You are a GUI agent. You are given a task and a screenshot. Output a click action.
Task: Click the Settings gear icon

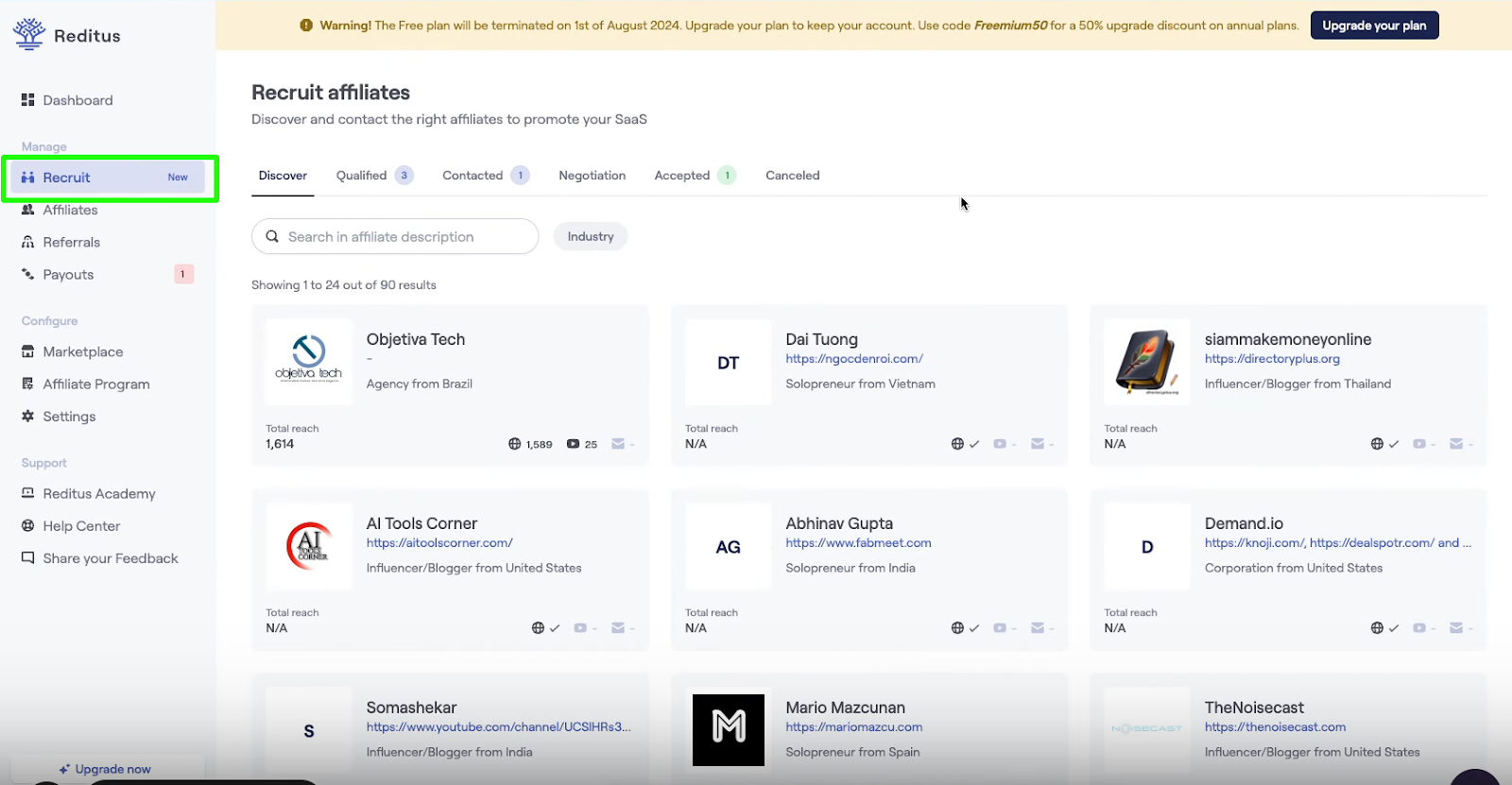pos(27,416)
